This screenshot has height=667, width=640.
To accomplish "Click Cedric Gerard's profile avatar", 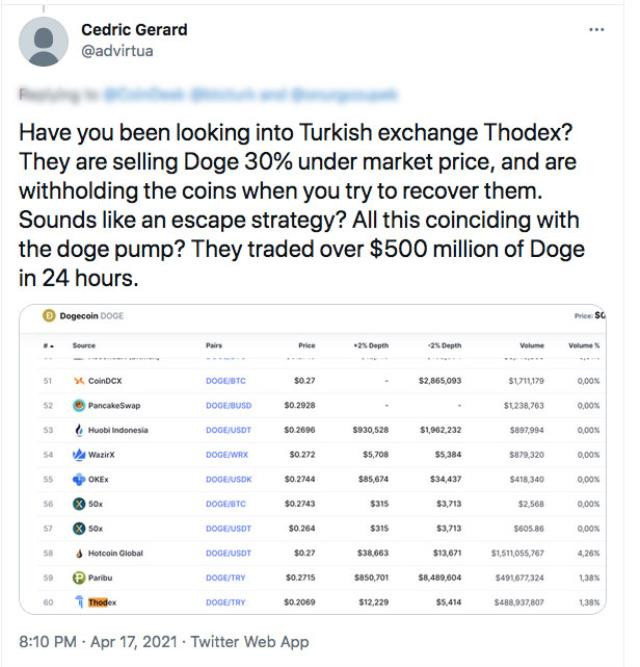I will coord(43,41).
